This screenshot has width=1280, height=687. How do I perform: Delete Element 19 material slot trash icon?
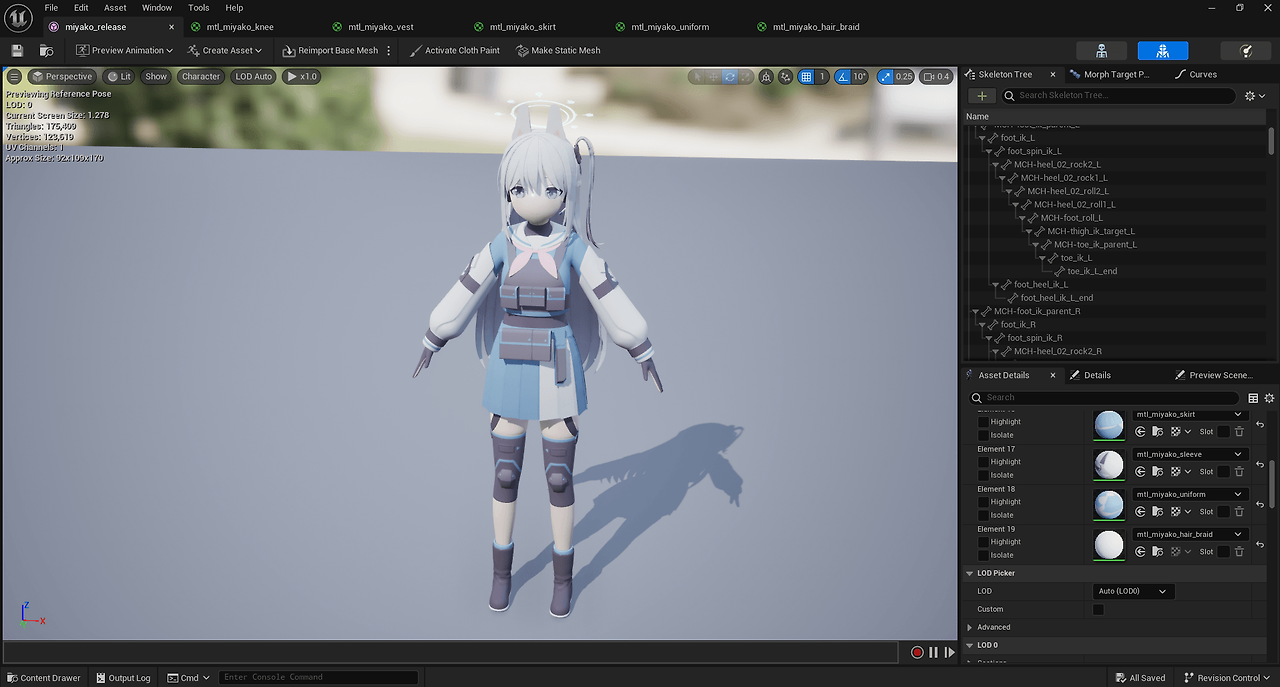click(x=1239, y=551)
